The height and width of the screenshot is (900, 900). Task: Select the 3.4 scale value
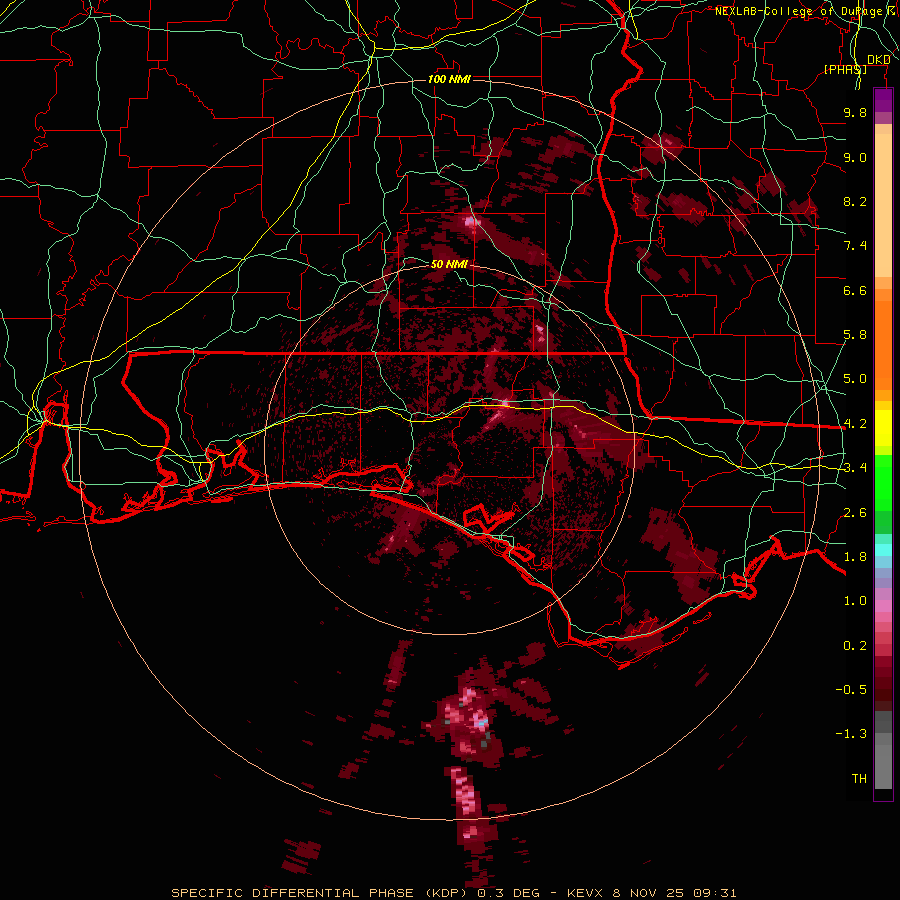click(855, 468)
